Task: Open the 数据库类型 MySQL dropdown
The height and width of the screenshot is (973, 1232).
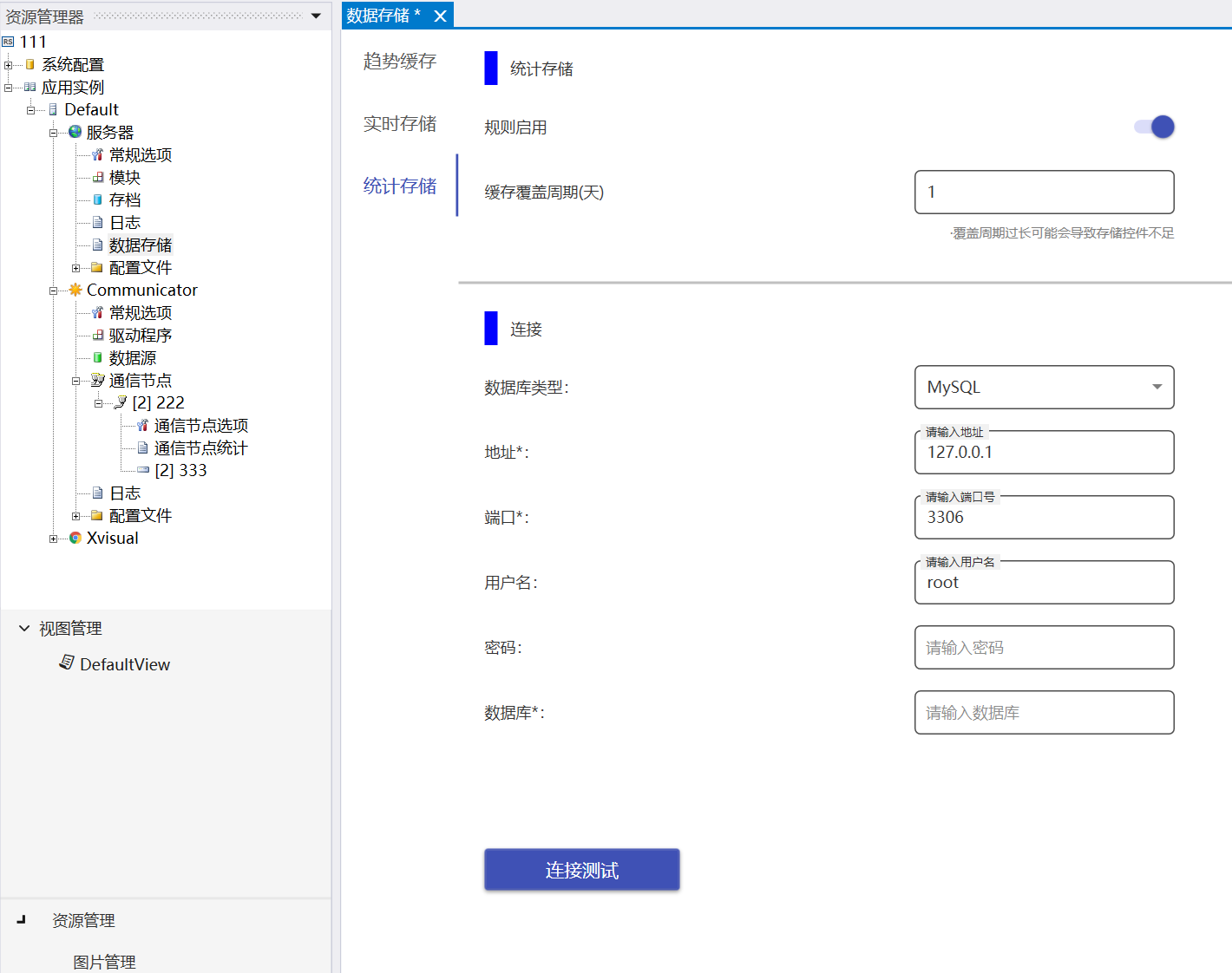Action: 1045,387
